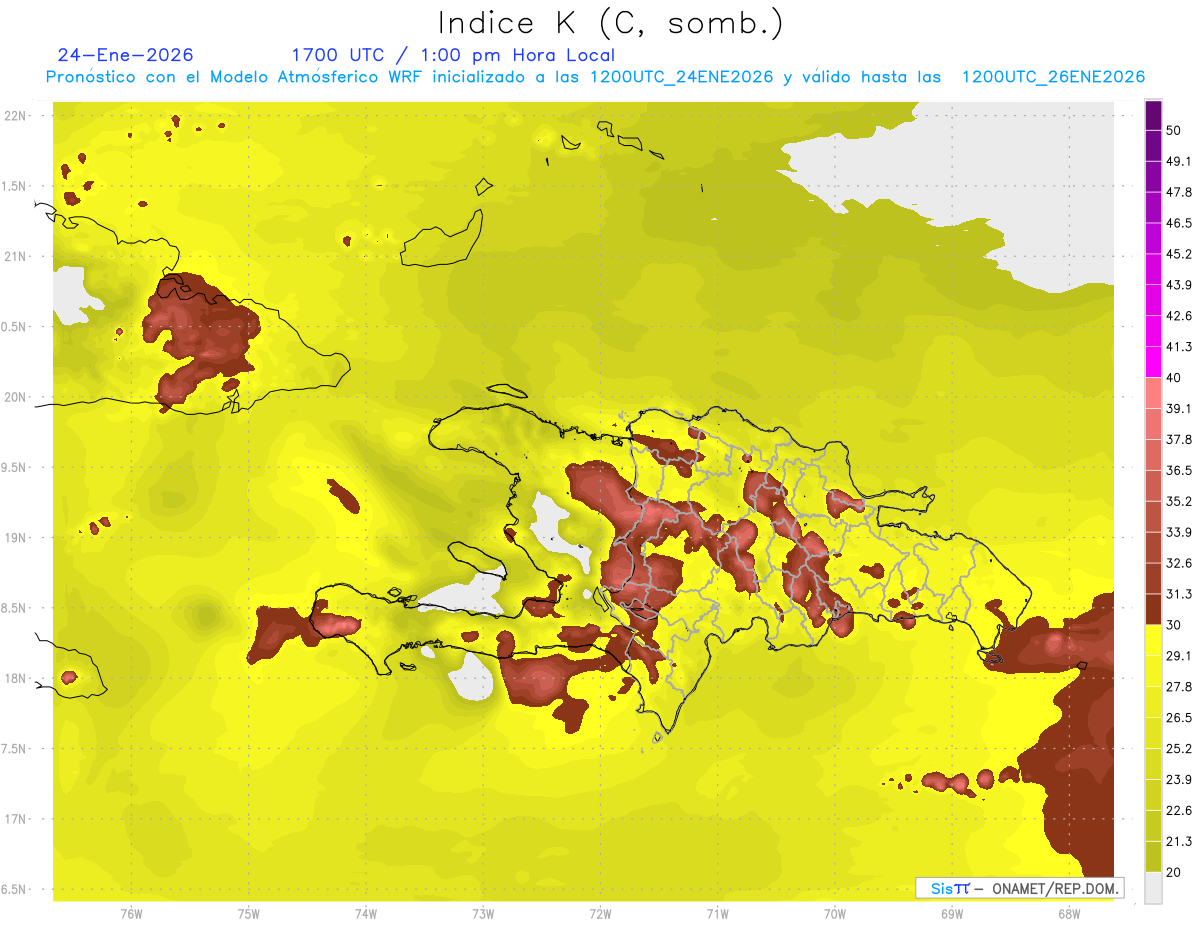Screen dimensions: 1200x927
Task: Click the "70W" longitude axis label
Action: (x=835, y=914)
